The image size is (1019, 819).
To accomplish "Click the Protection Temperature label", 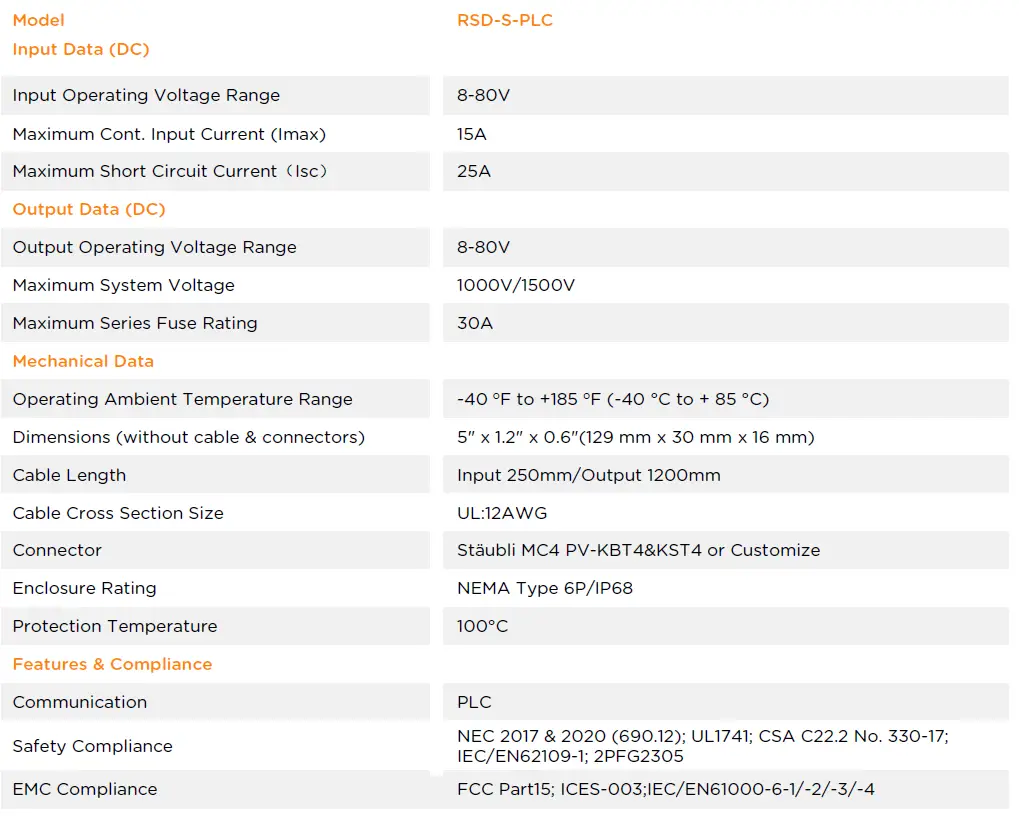I will [115, 626].
